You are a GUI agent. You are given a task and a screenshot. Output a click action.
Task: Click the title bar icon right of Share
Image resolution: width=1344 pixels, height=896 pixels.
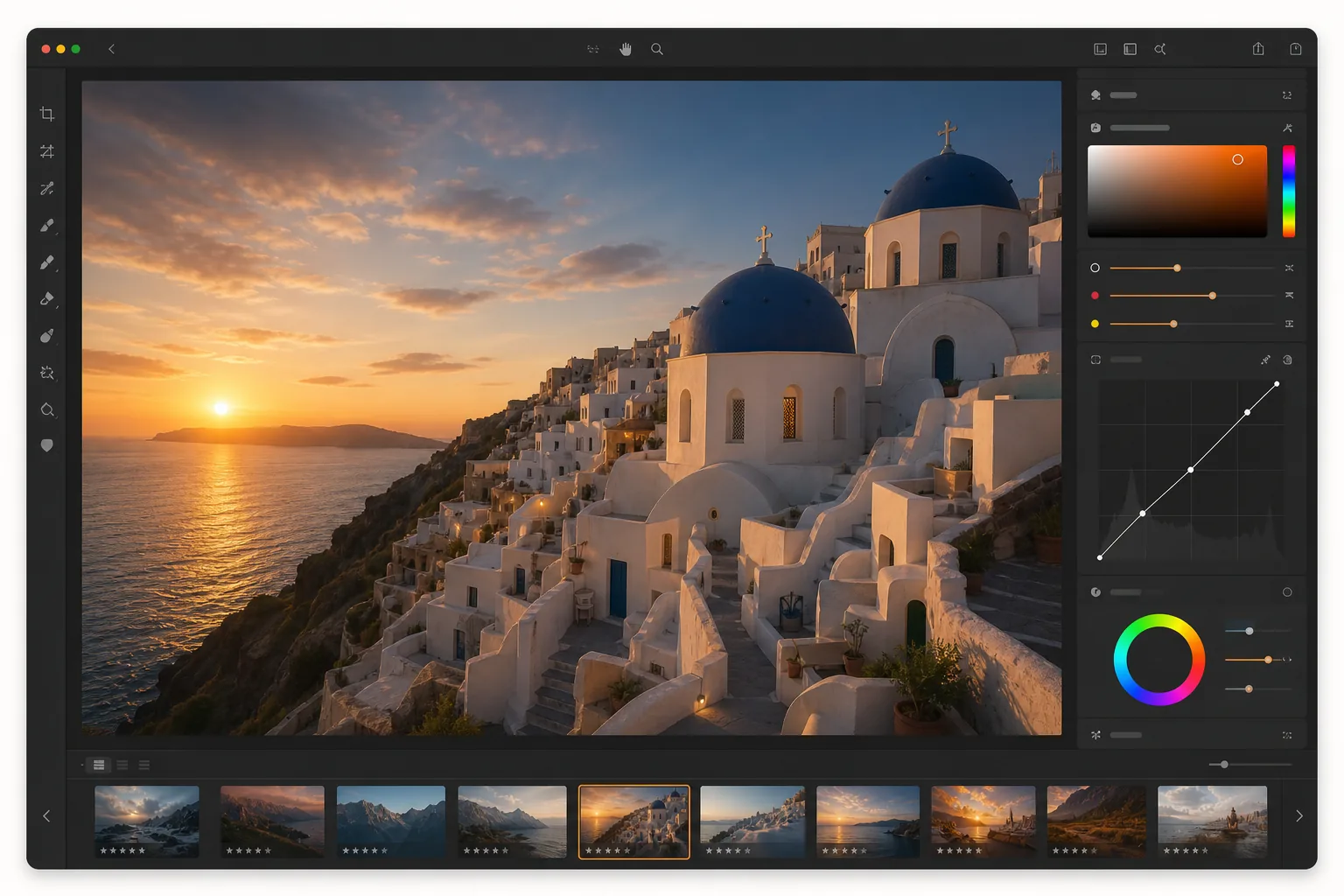pyautogui.click(x=1296, y=49)
